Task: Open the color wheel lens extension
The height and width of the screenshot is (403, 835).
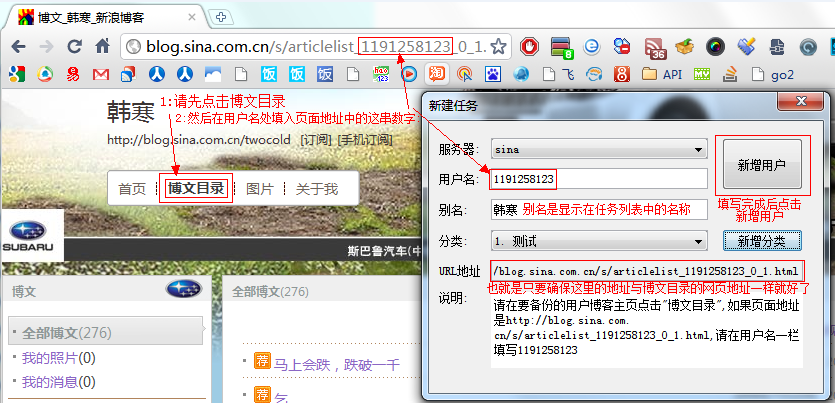Action: click(x=715, y=47)
